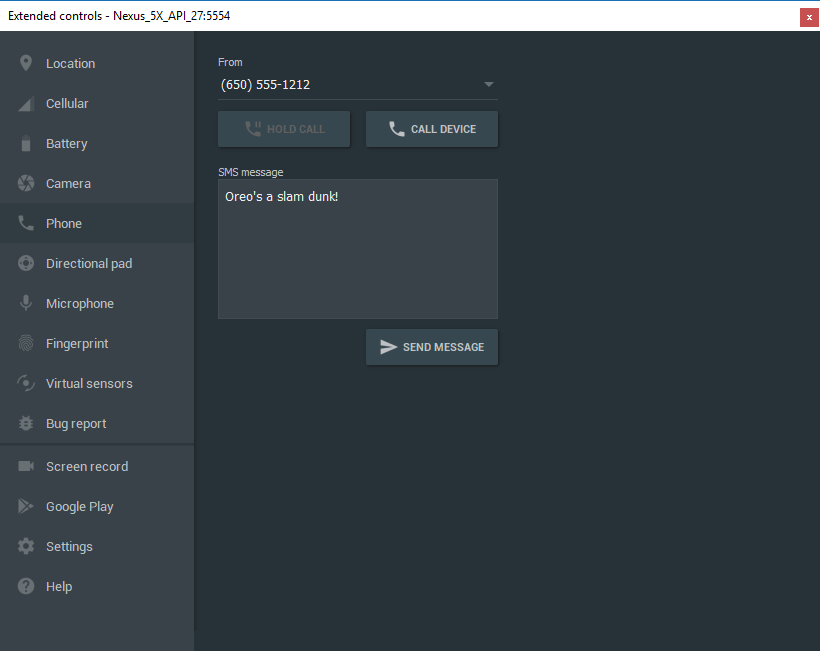Open the Fingerprint section
This screenshot has width=820, height=651.
click(x=97, y=343)
